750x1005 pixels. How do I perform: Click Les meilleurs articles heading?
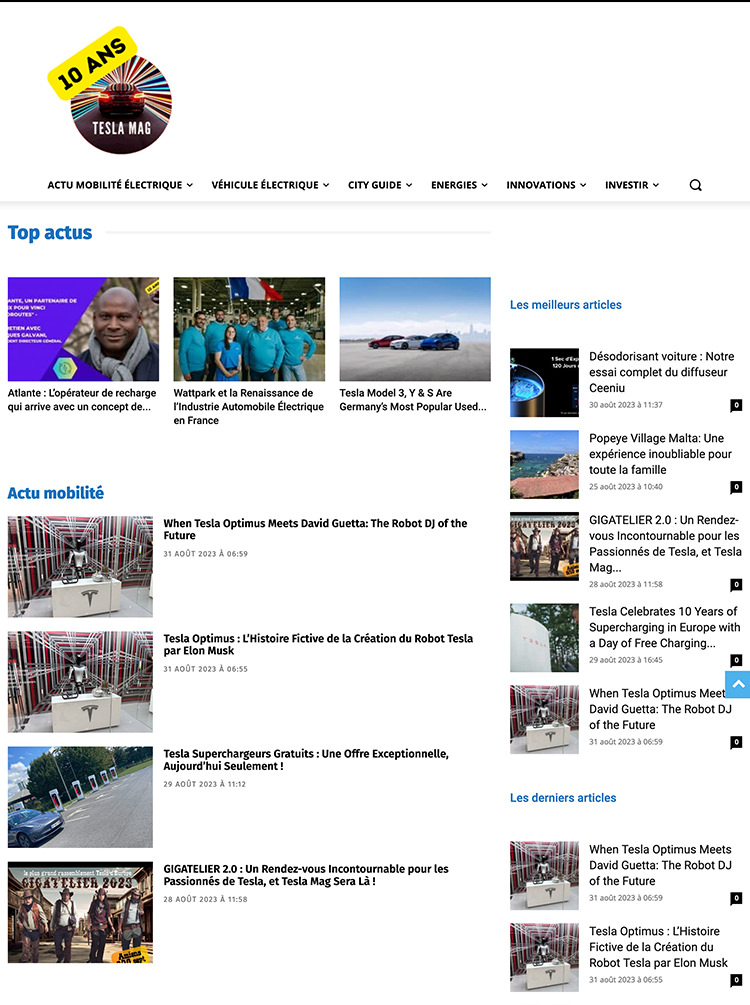tap(566, 305)
